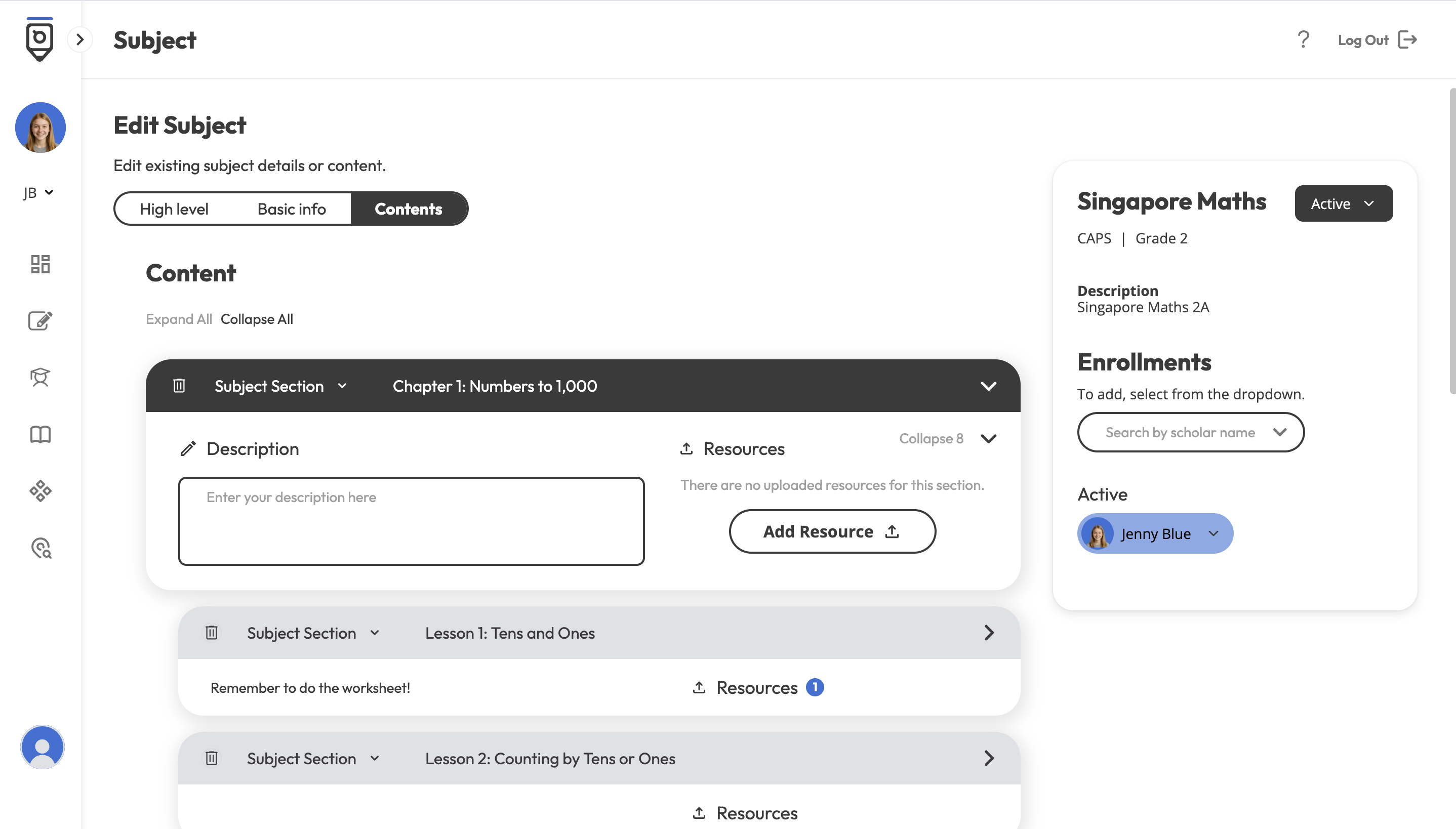Click the Resources count badge 1
This screenshot has width=1456, height=829.
point(814,687)
